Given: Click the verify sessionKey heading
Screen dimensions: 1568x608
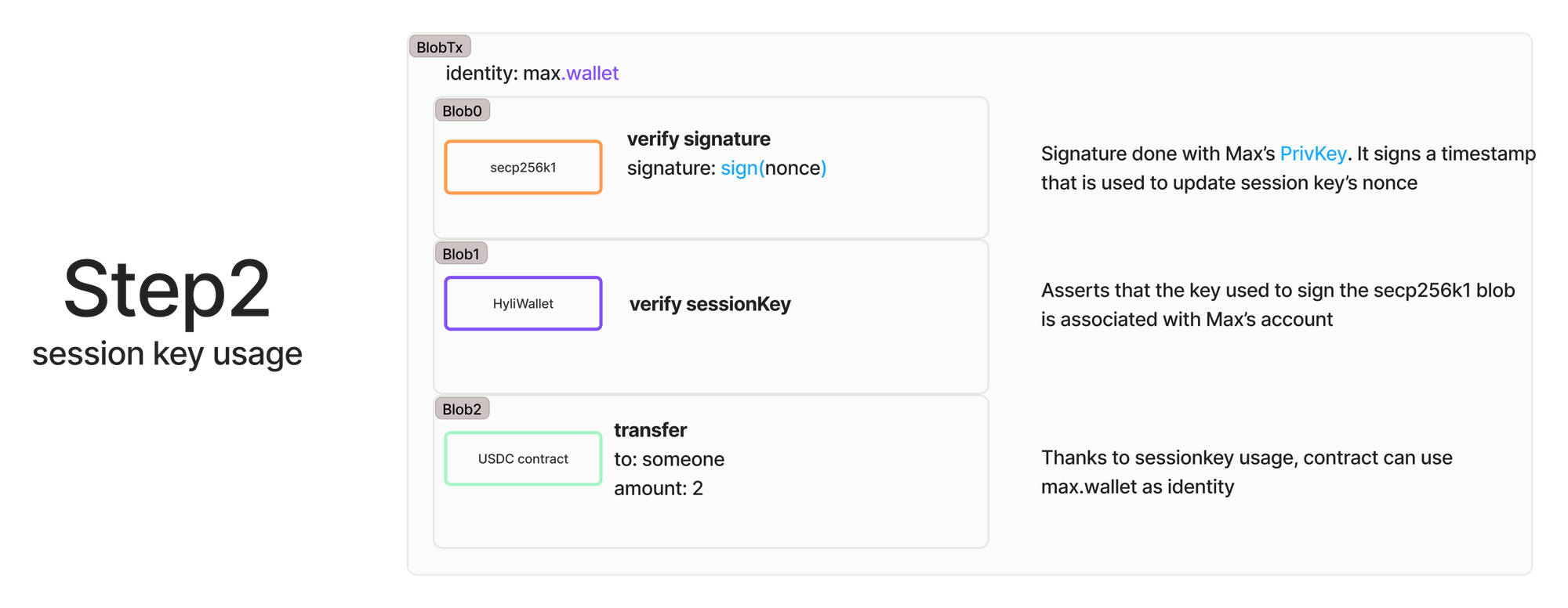Looking at the screenshot, I should click(x=710, y=304).
